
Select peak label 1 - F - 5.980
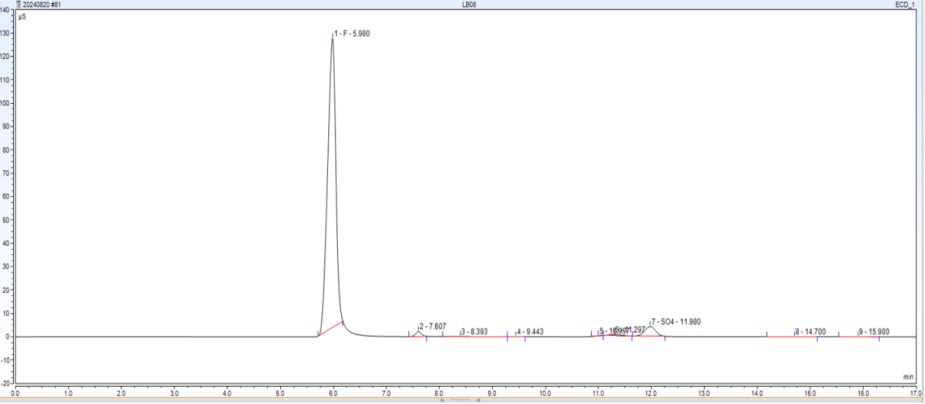[x=358, y=34]
